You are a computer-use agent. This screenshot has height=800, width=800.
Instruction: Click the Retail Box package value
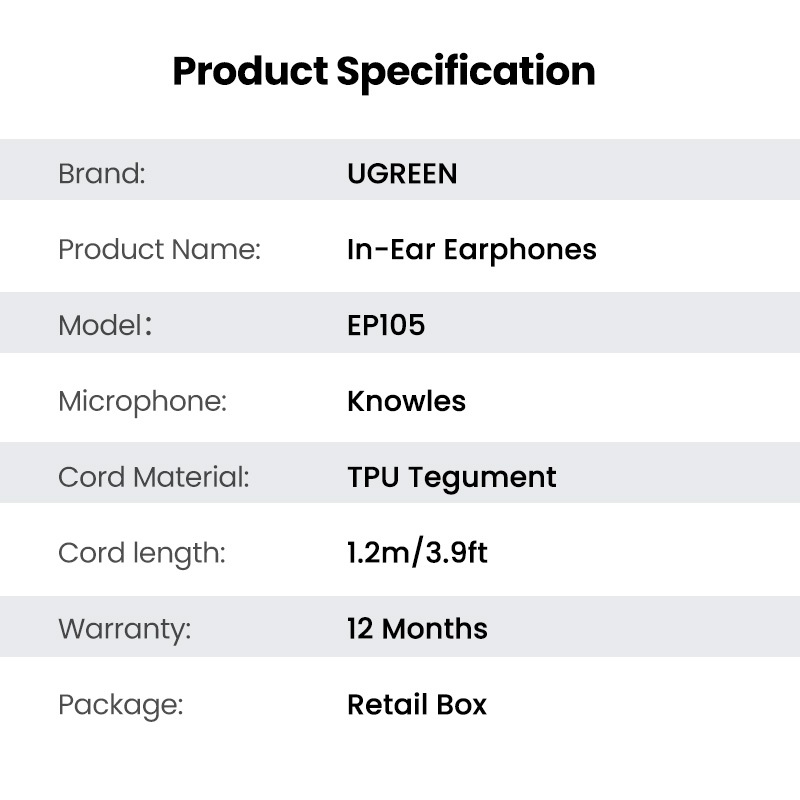point(417,705)
